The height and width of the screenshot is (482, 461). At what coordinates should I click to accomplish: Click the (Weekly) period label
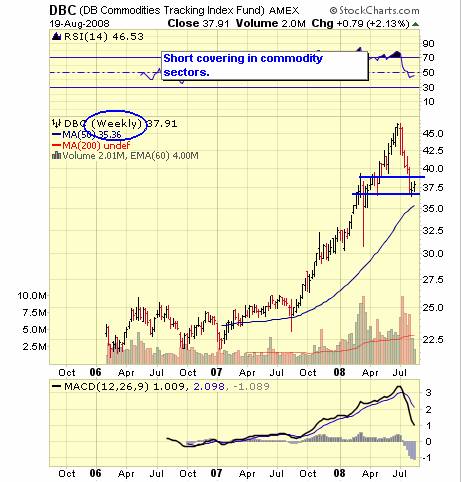(116, 124)
